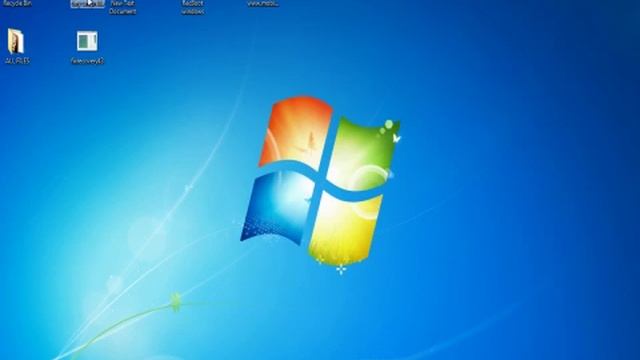Select the screenshot-thumbnail file icon beside ALL FILES
The image size is (640, 360).
[87, 41]
